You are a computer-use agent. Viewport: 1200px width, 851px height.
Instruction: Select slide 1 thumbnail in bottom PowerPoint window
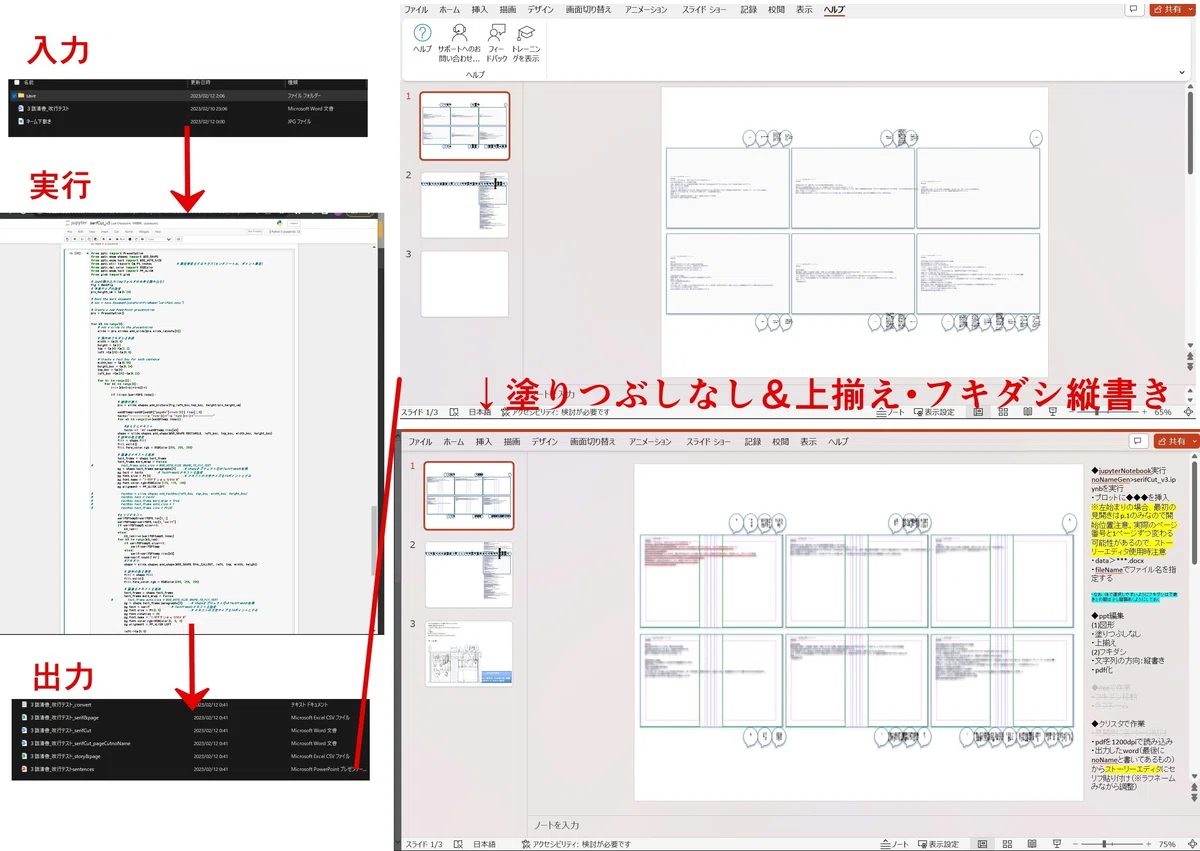[x=469, y=497]
